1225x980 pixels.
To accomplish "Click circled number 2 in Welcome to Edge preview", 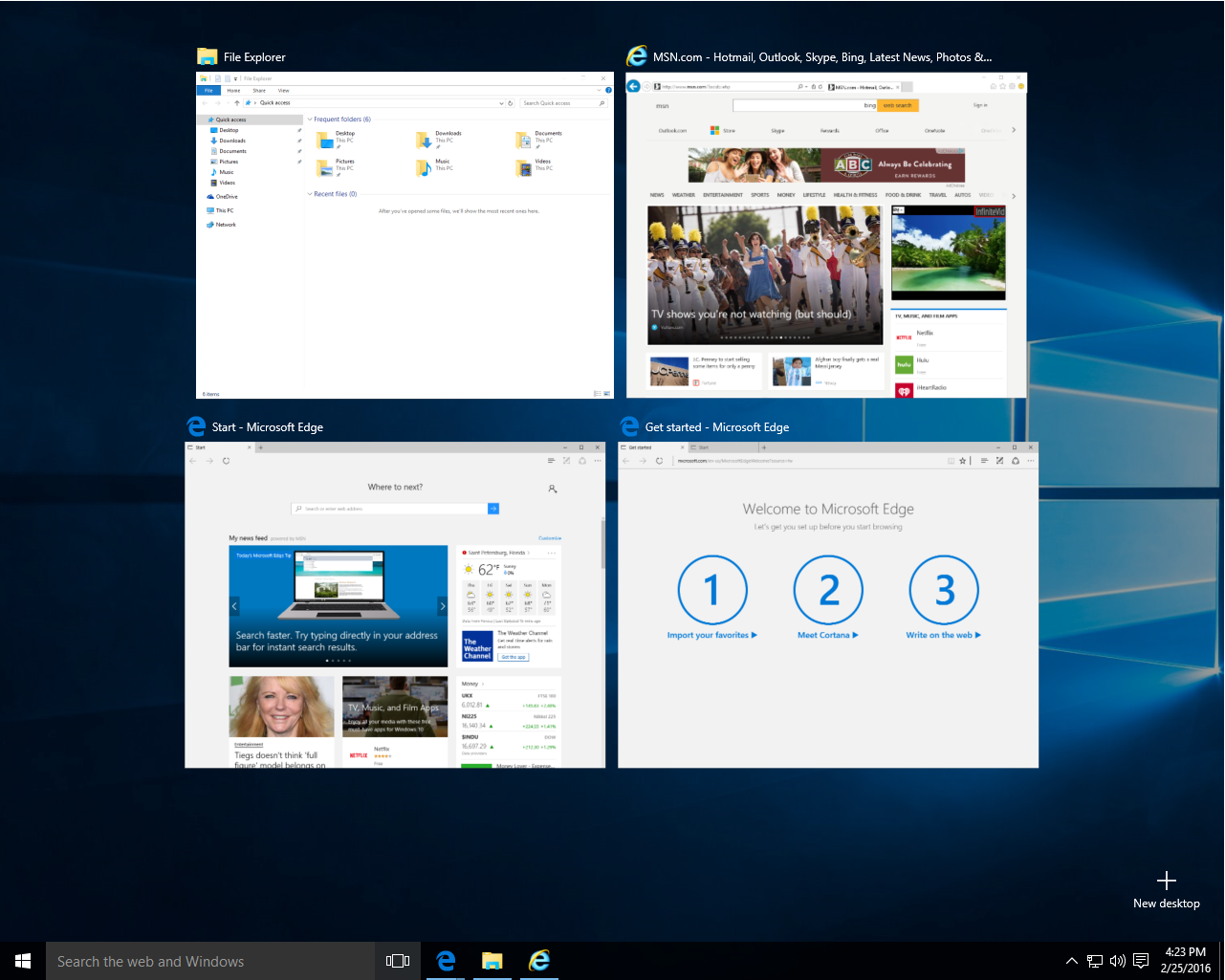I will pos(828,590).
